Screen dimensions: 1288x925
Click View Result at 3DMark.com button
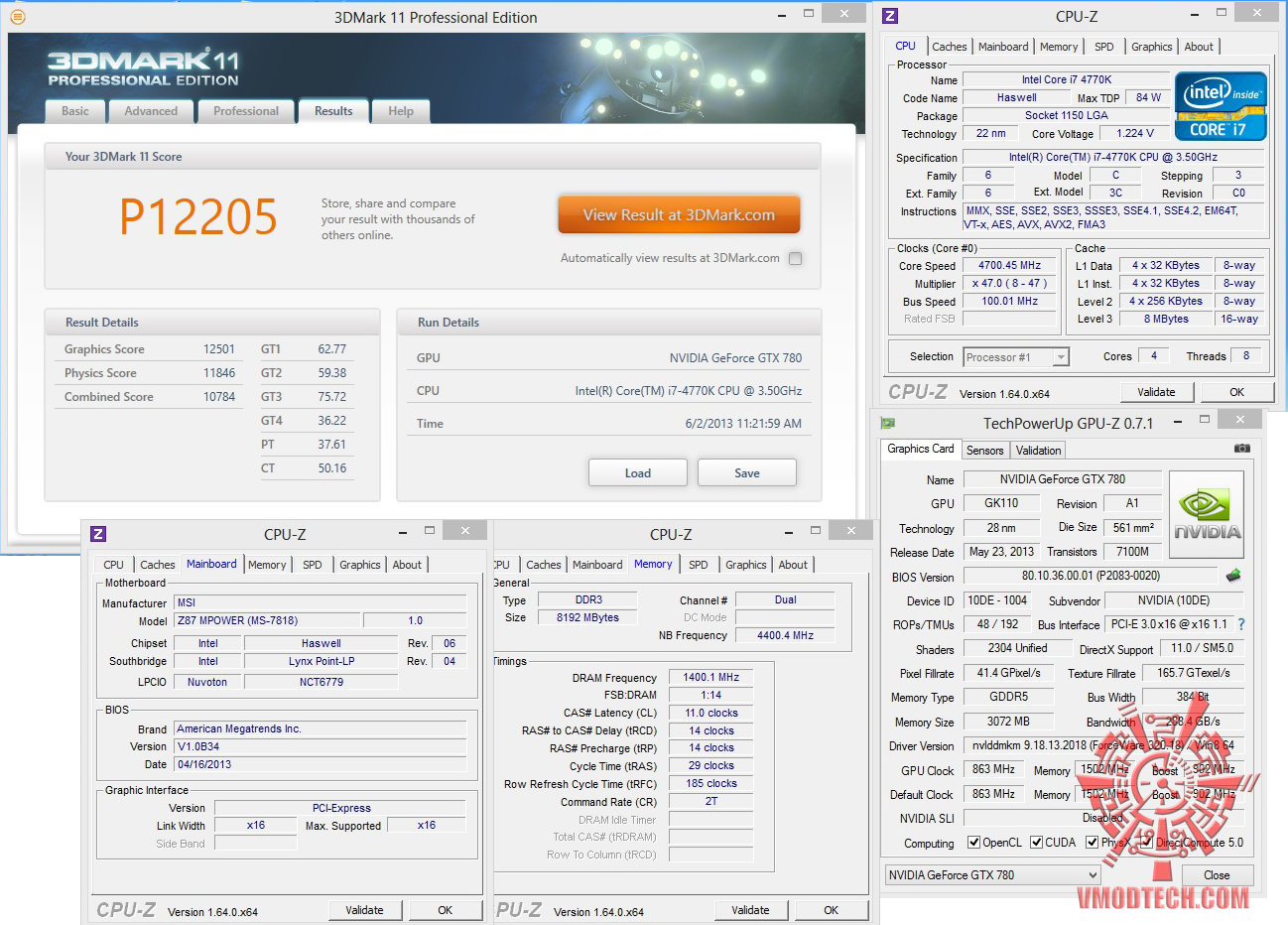click(679, 214)
